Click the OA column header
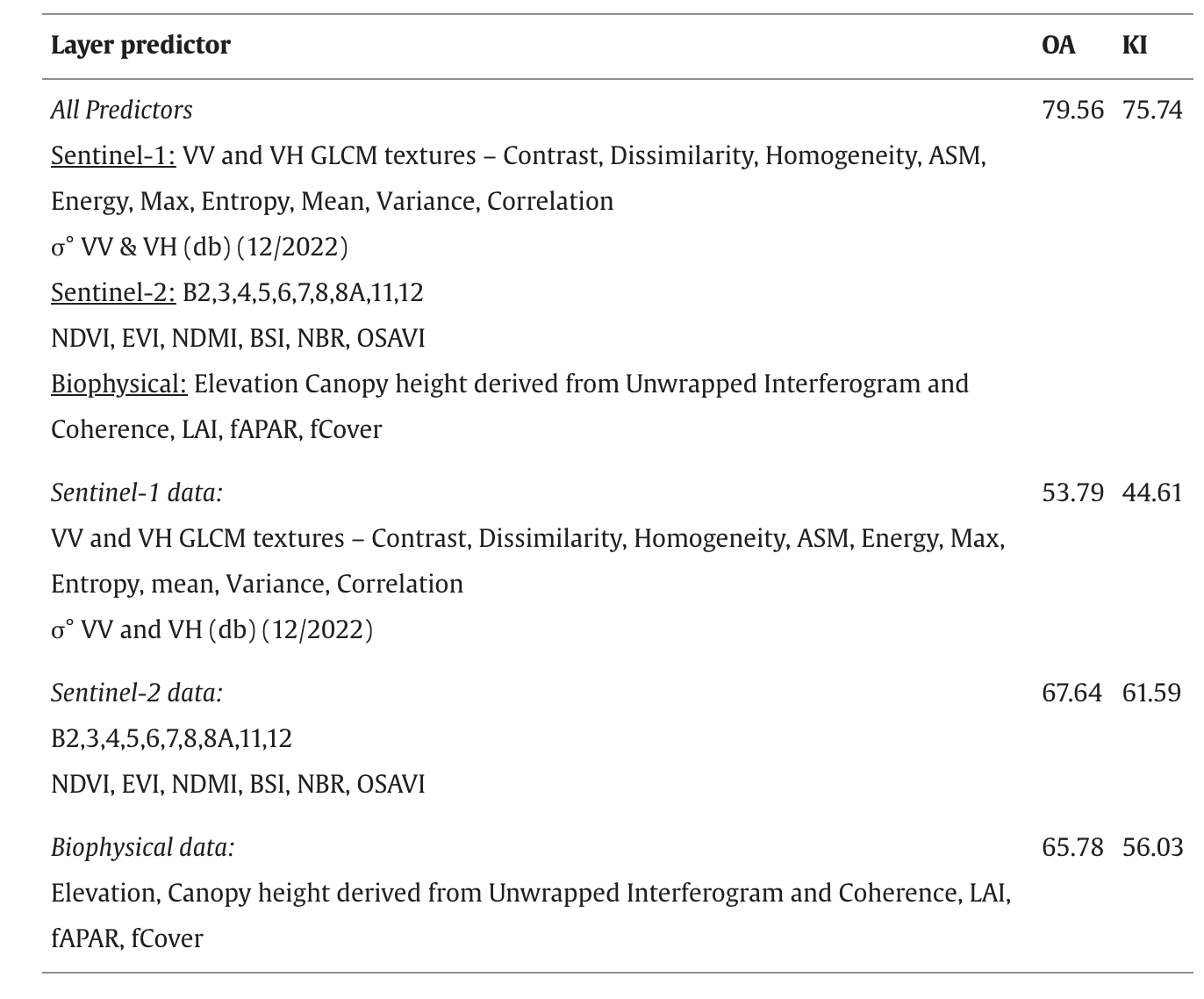This screenshot has width=1204, height=999. pyautogui.click(x=1058, y=45)
